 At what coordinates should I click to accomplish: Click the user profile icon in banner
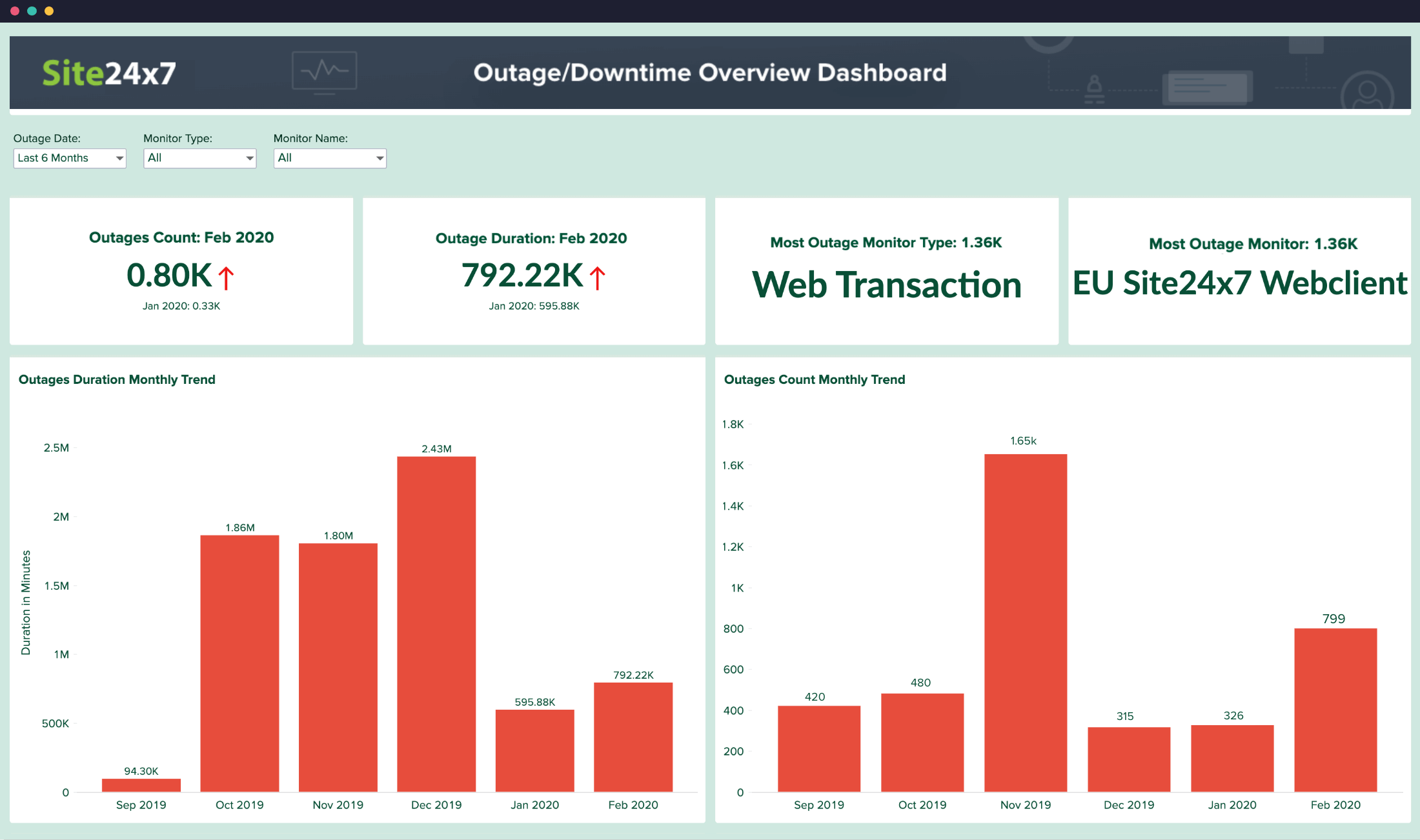point(1366,91)
